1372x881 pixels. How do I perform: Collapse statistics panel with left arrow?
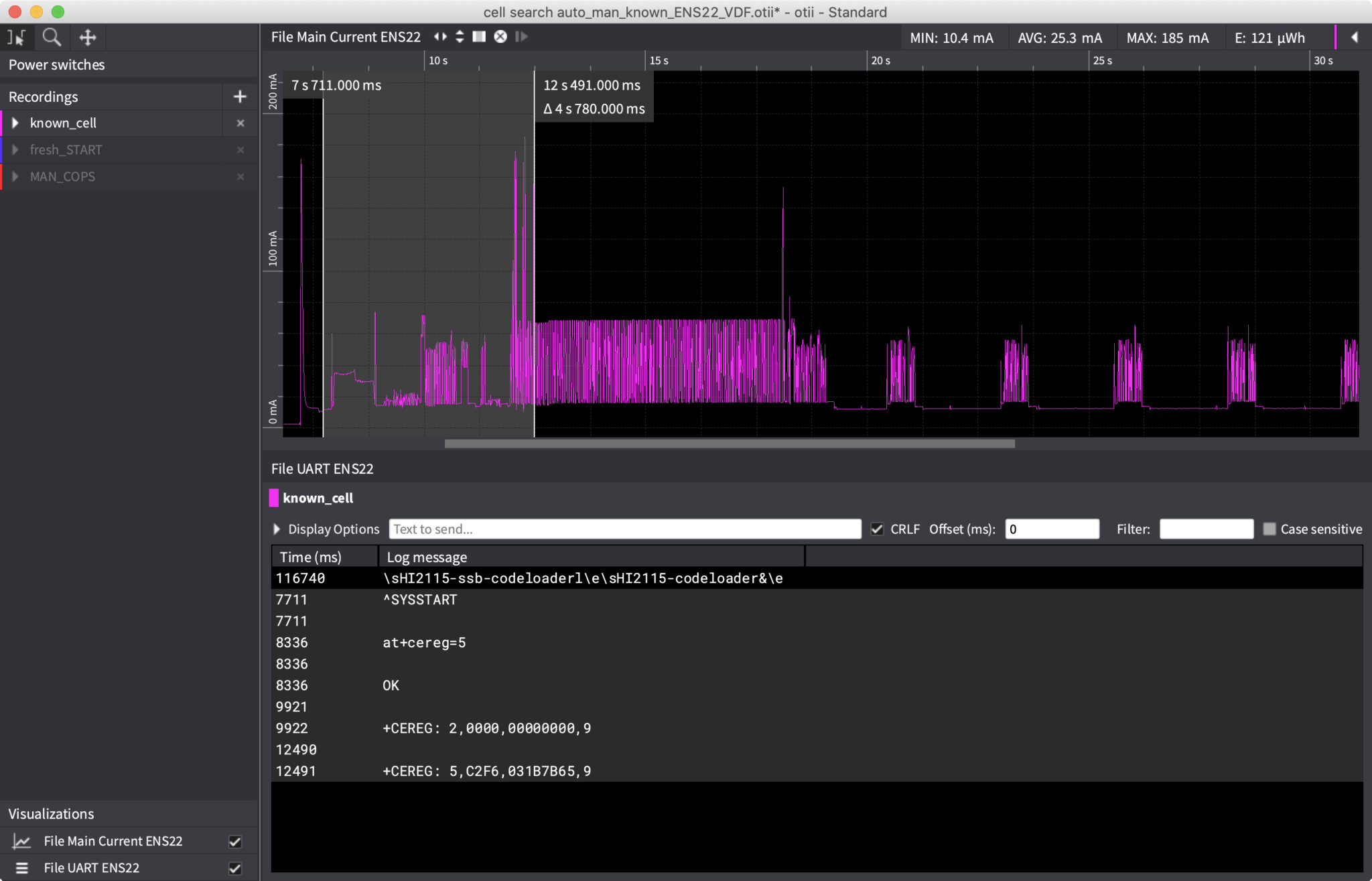click(1354, 38)
